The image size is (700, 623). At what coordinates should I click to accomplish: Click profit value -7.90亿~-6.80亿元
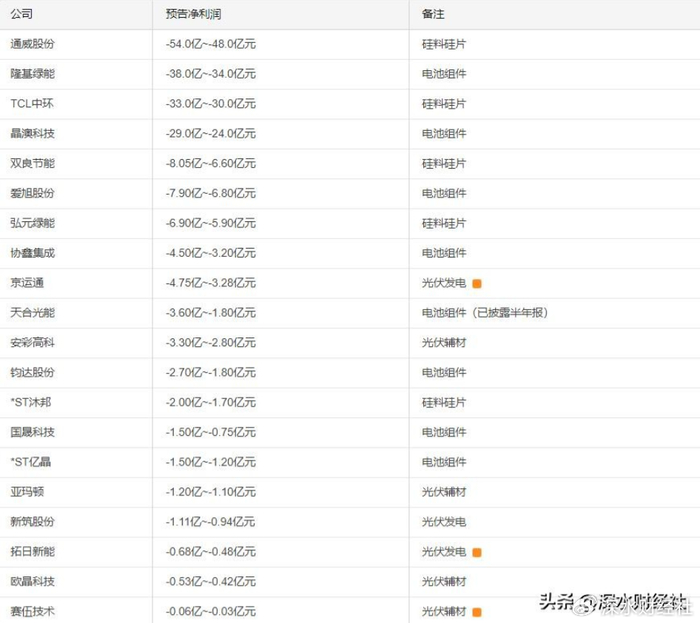211,193
